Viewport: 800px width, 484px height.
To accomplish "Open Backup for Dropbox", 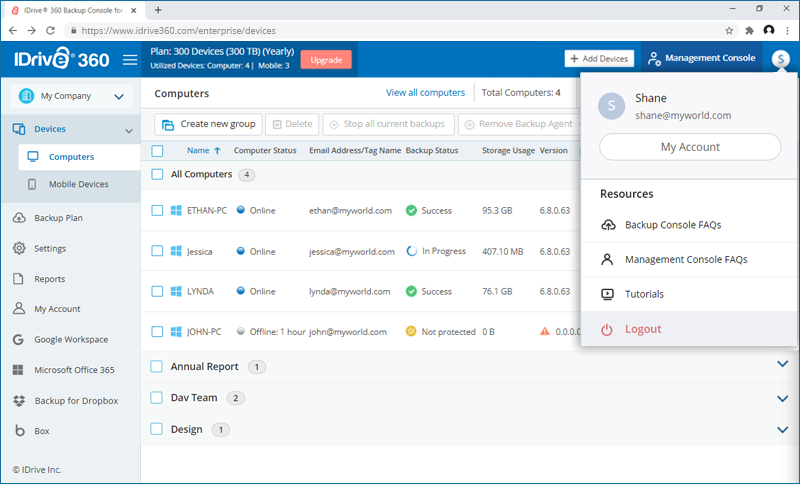I will (75, 401).
